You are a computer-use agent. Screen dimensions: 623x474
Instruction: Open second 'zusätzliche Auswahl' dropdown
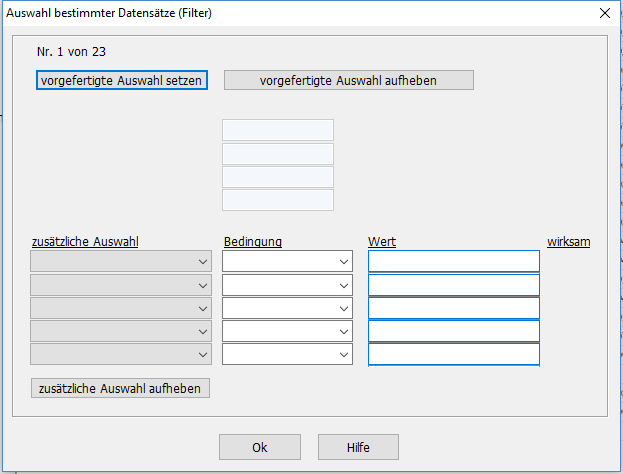(121, 285)
